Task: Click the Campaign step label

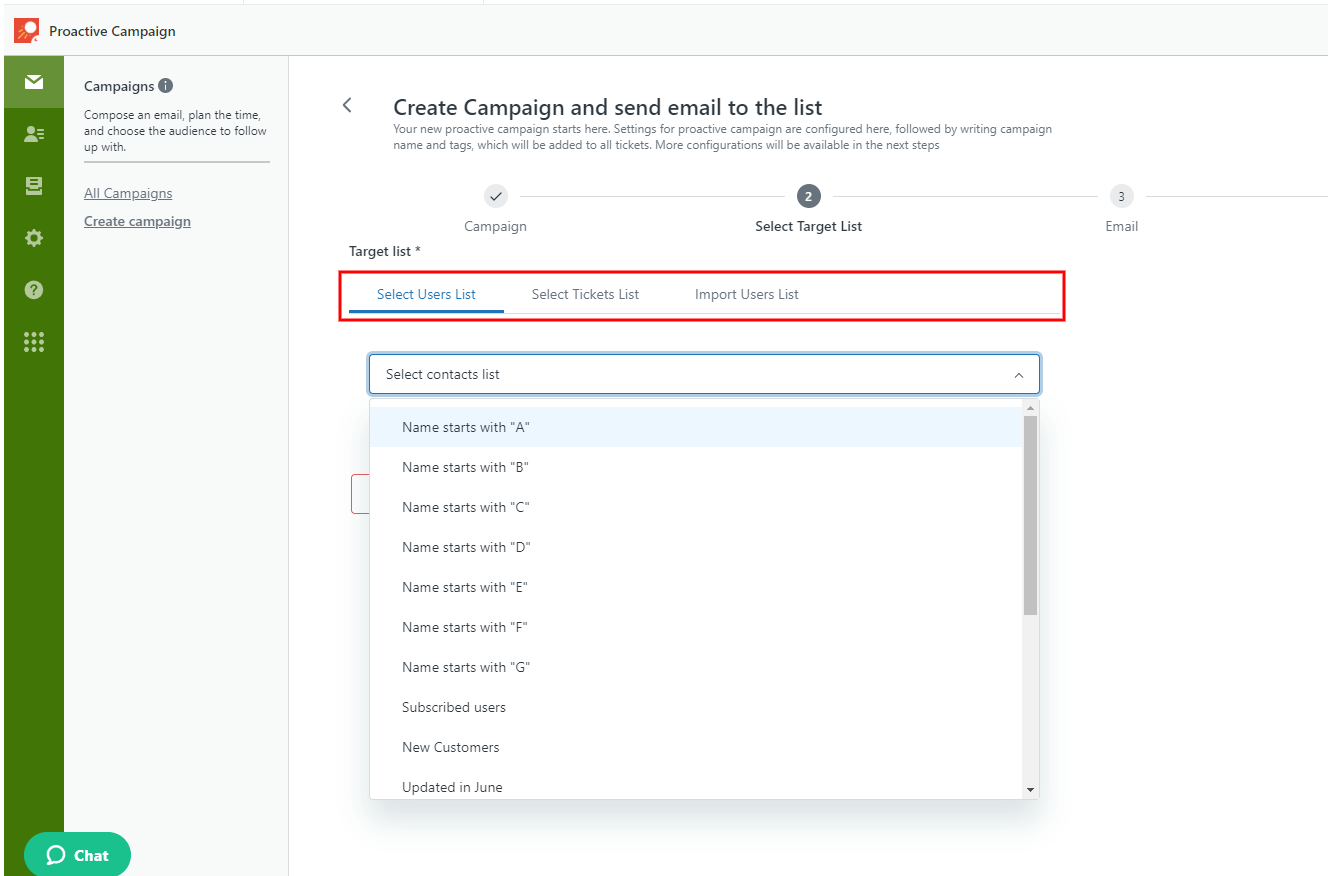Action: click(495, 226)
